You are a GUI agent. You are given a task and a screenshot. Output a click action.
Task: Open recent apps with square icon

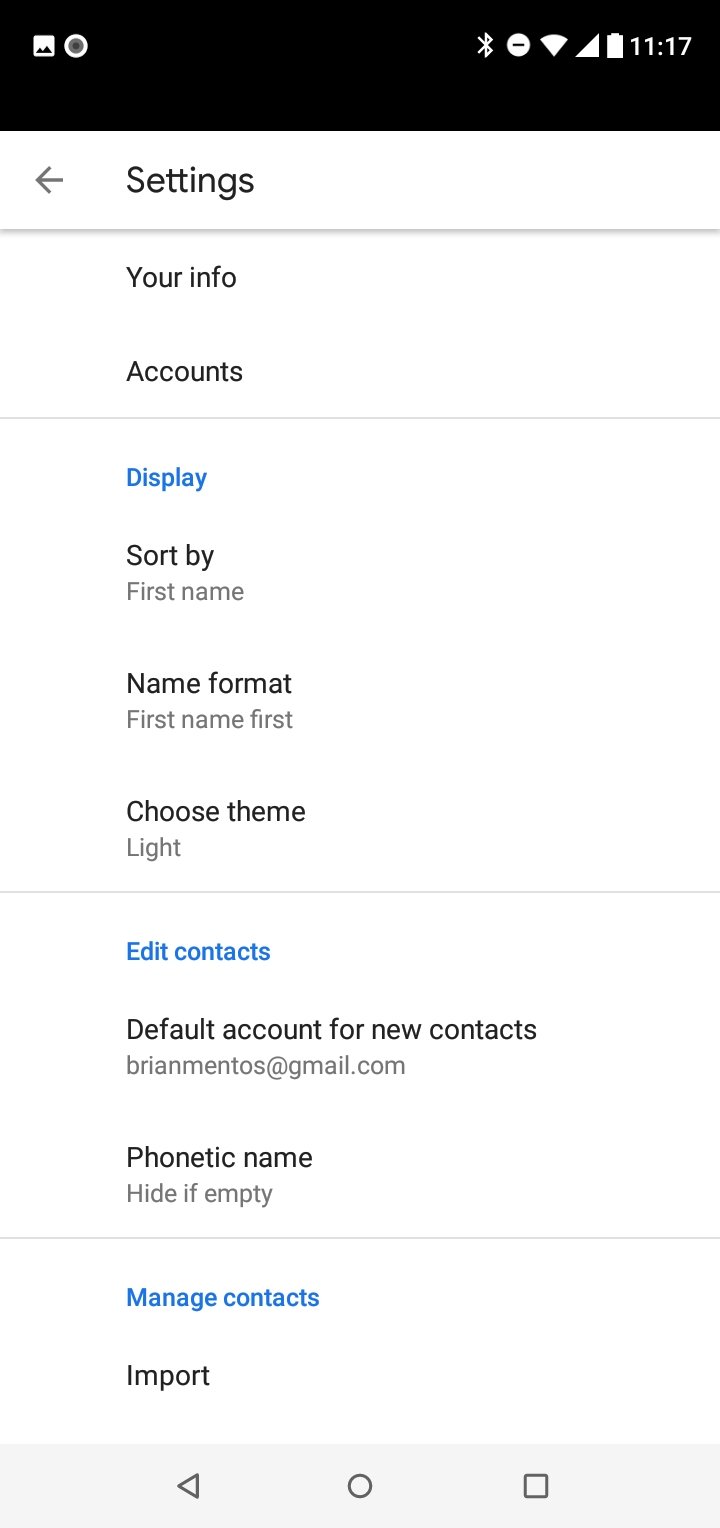coord(536,1486)
